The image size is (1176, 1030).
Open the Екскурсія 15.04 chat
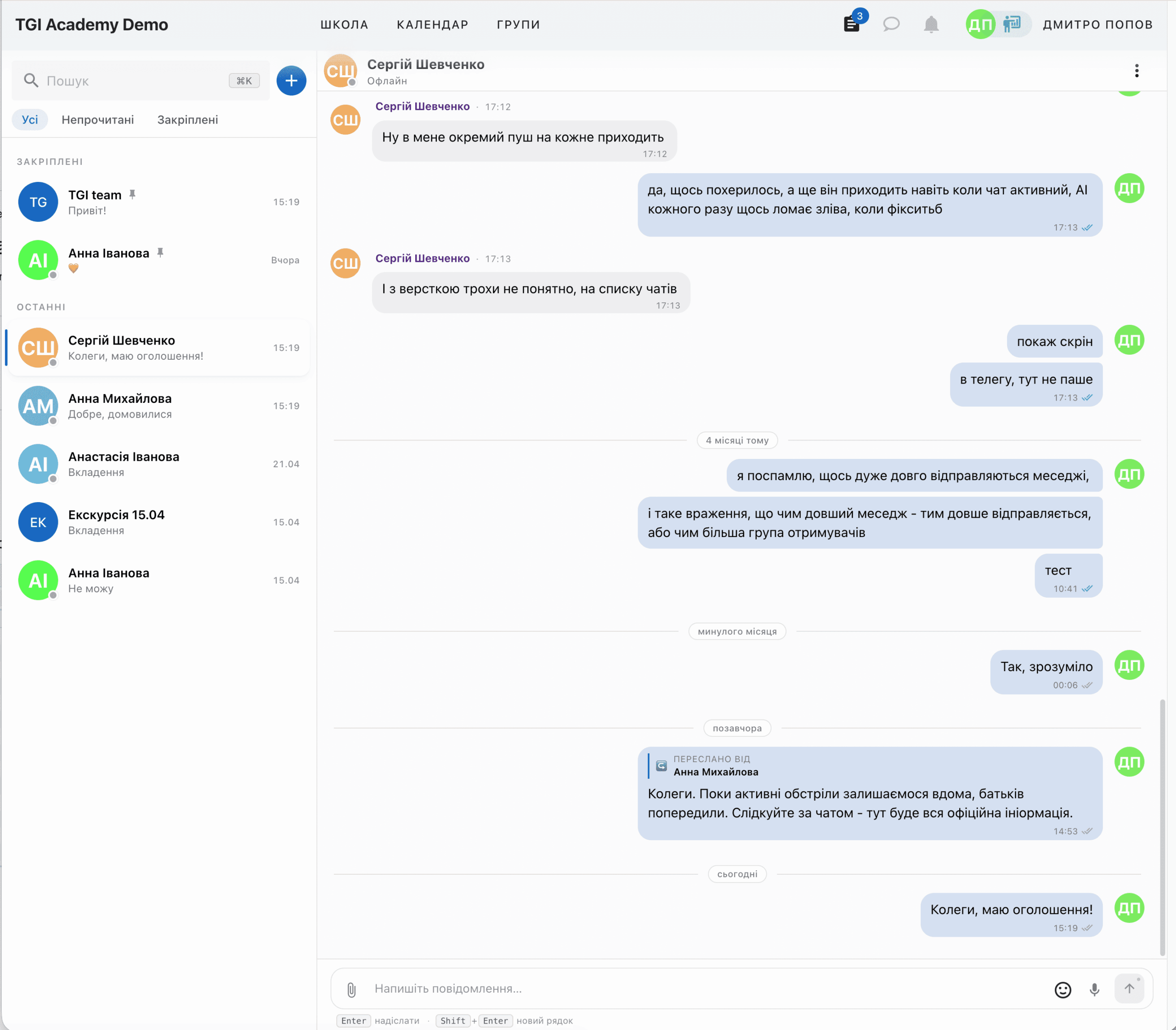point(158,522)
